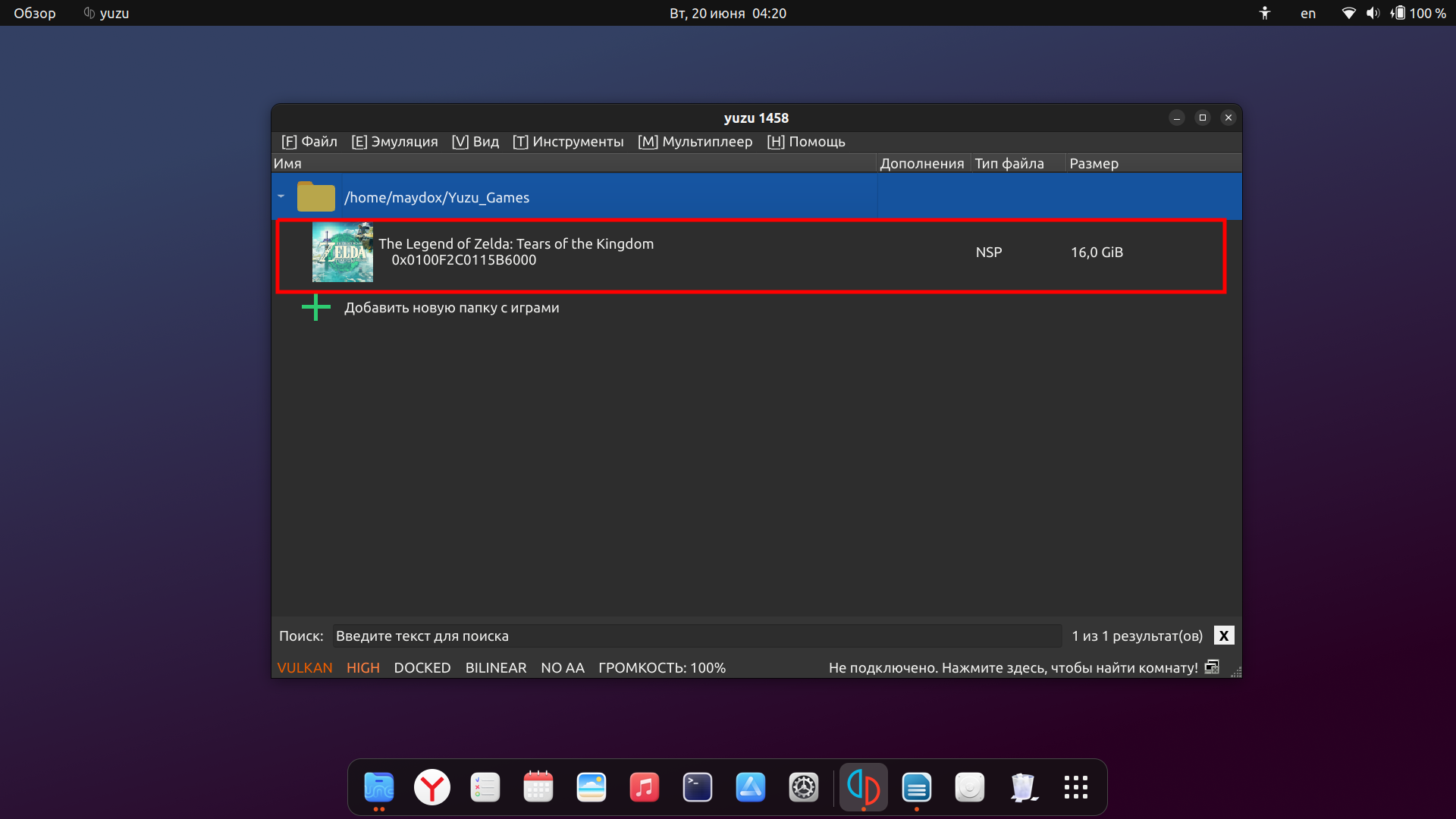The width and height of the screenshot is (1456, 819).
Task: Minimize the yuzu 1458 window
Action: coord(1177,118)
